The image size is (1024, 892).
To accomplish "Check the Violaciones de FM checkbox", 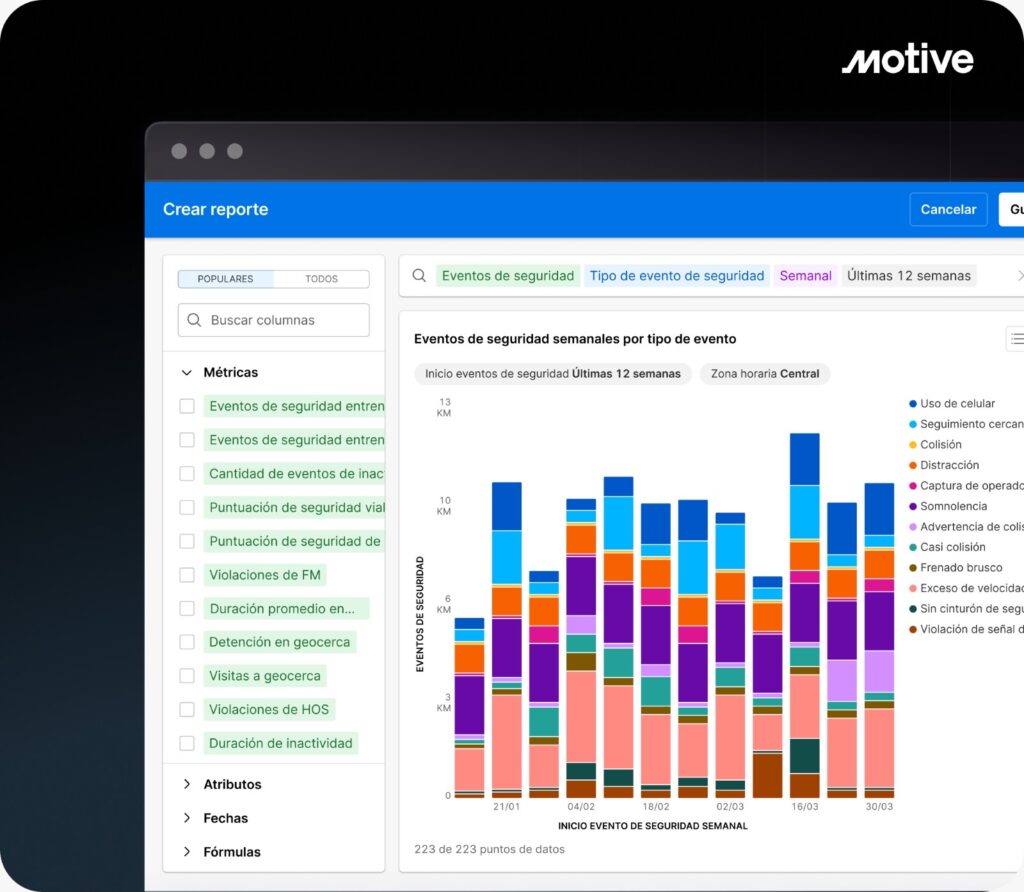I will (x=187, y=575).
